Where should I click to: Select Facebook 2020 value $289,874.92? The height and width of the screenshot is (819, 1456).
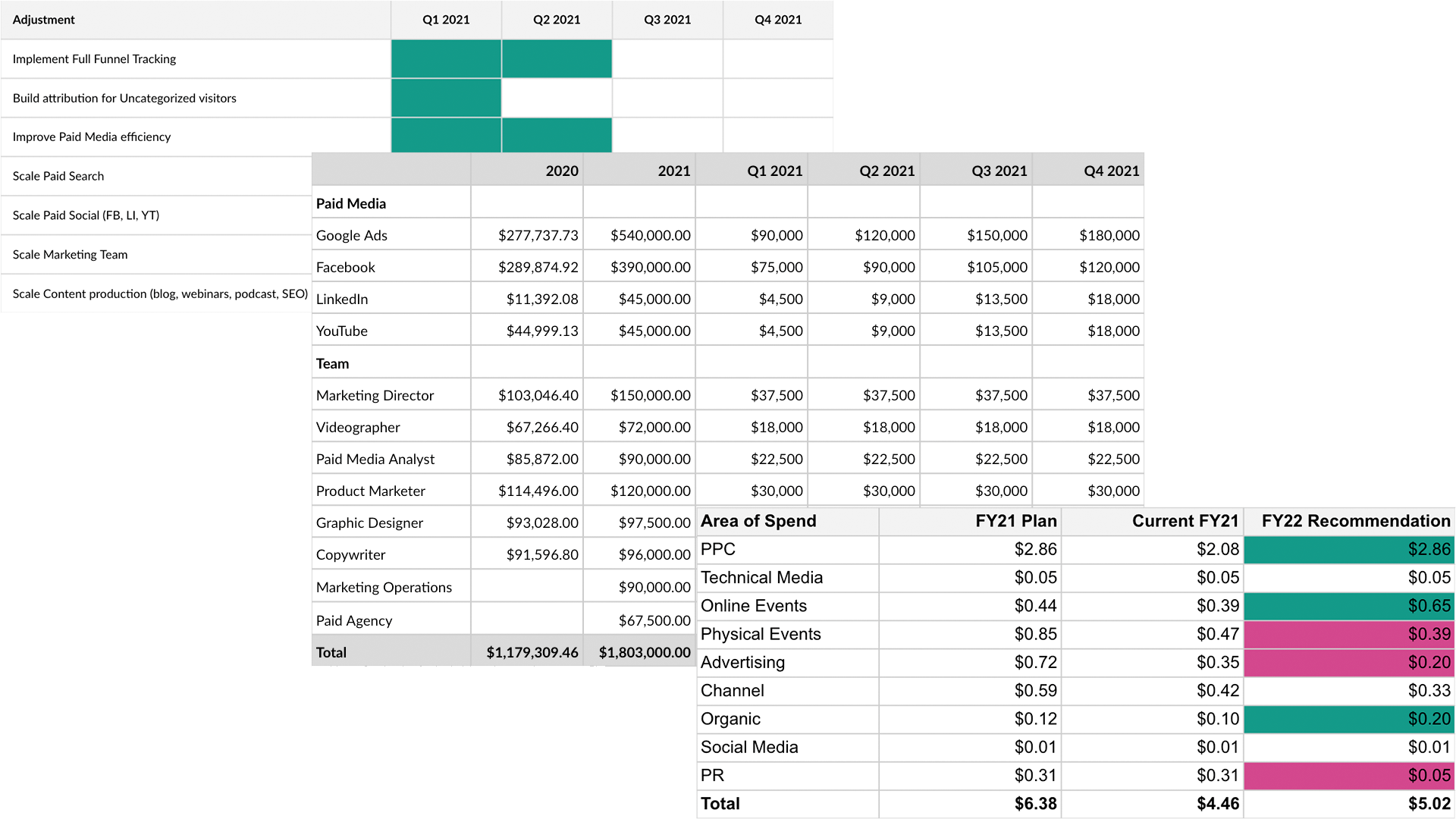click(538, 267)
